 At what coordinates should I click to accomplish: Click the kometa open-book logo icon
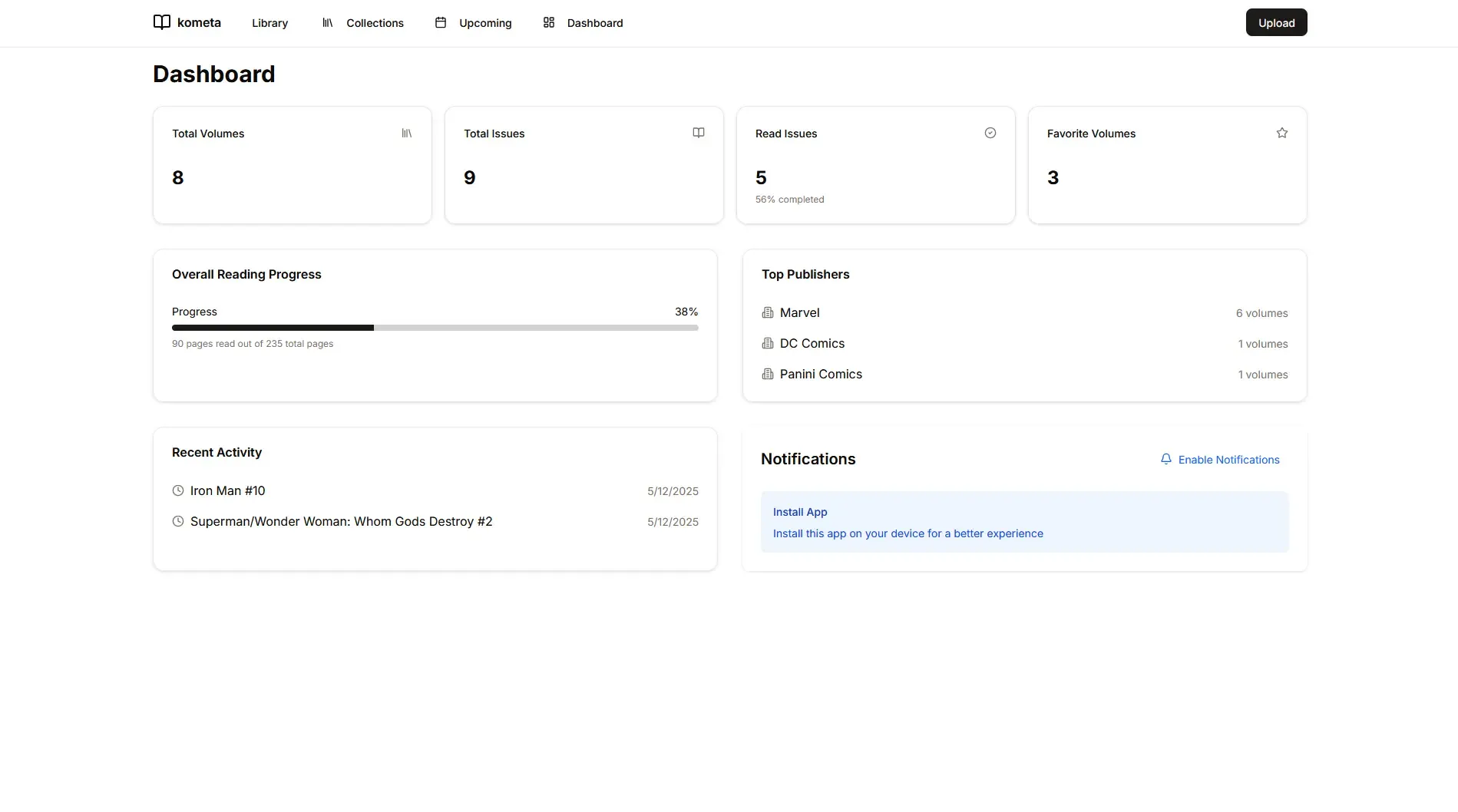click(161, 22)
